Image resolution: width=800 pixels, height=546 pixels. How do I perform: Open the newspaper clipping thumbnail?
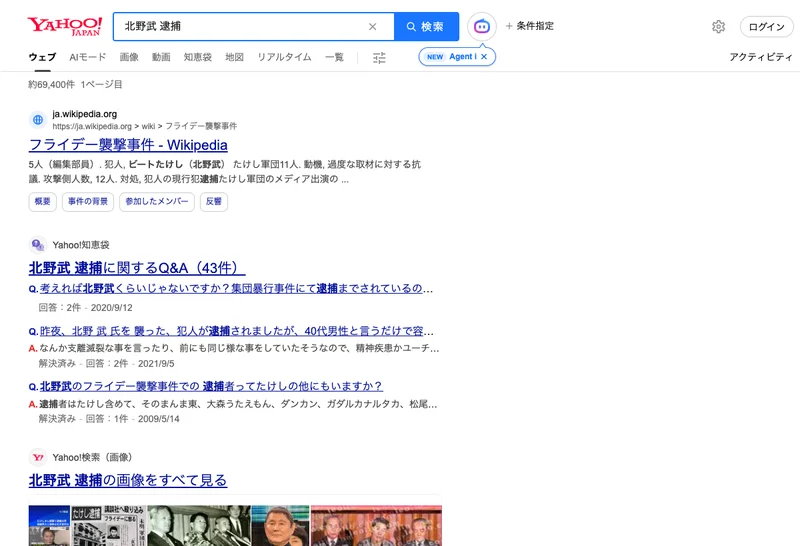tap(109, 526)
